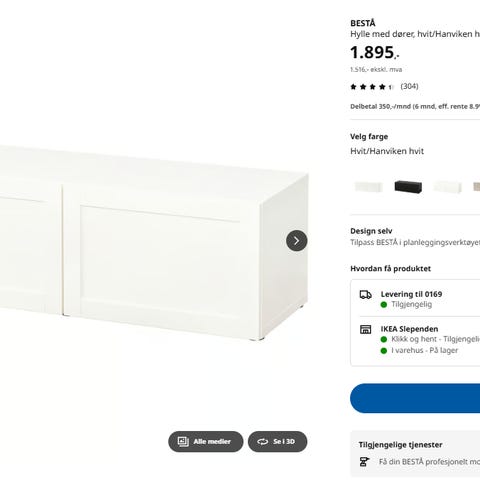The width and height of the screenshot is (480, 480).
Task: Open the 304 reviews link
Action: [409, 86]
